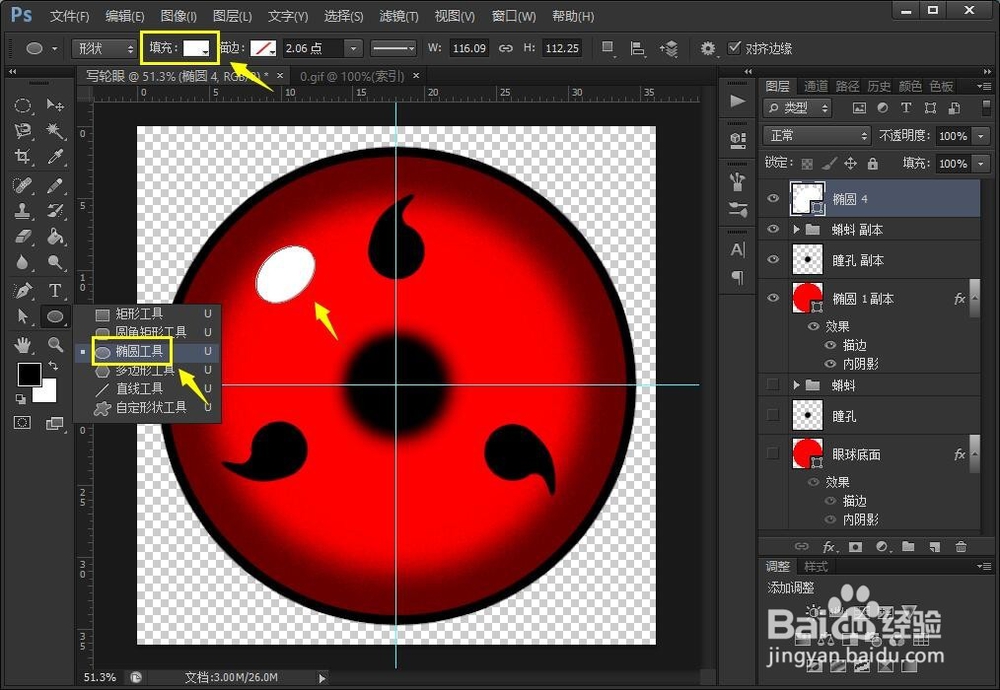Hide the 椭圆 1 副本 layer
This screenshot has width=1000, height=690.
(x=773, y=298)
